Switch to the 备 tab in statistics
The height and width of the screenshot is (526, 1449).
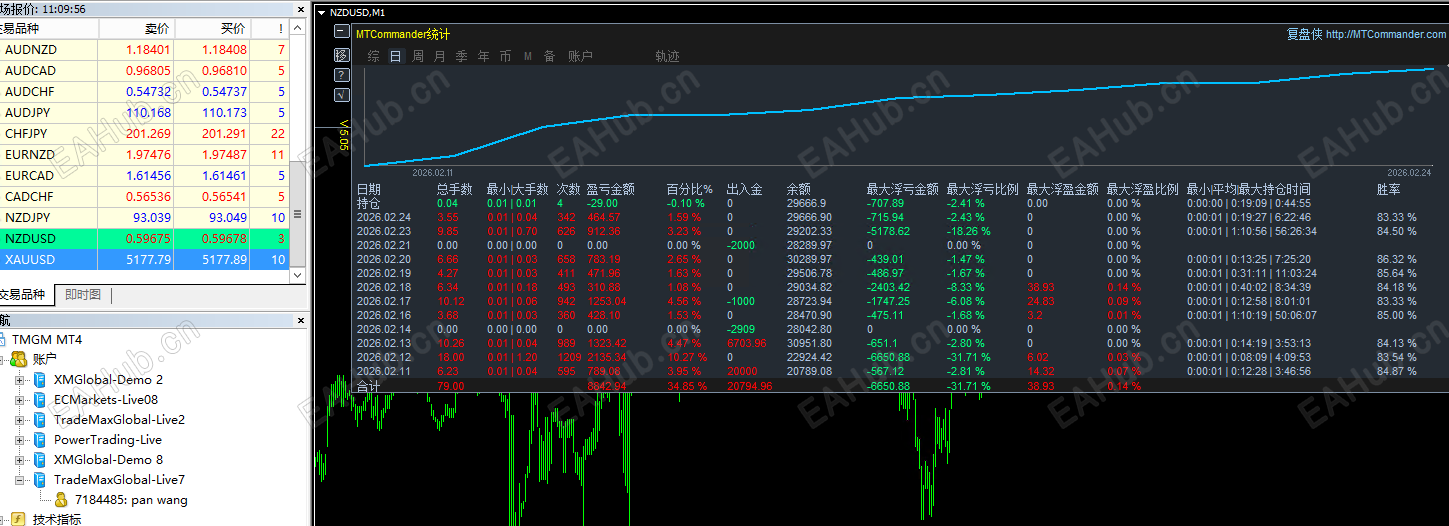point(550,57)
